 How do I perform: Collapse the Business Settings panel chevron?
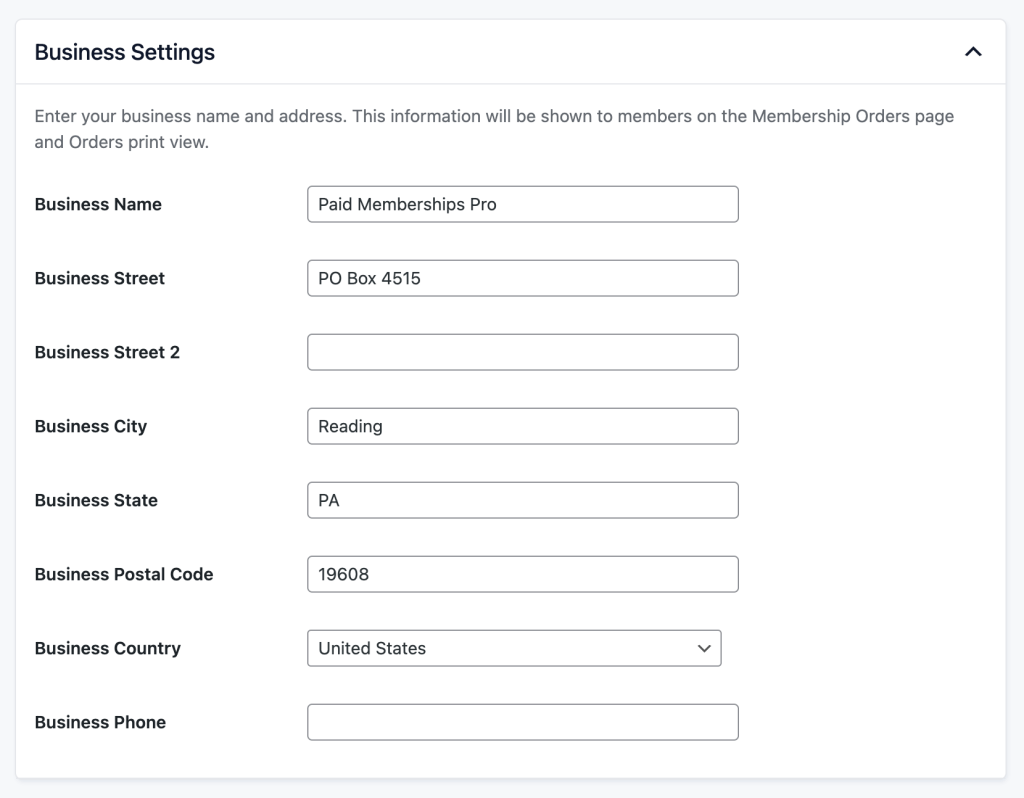coord(973,52)
